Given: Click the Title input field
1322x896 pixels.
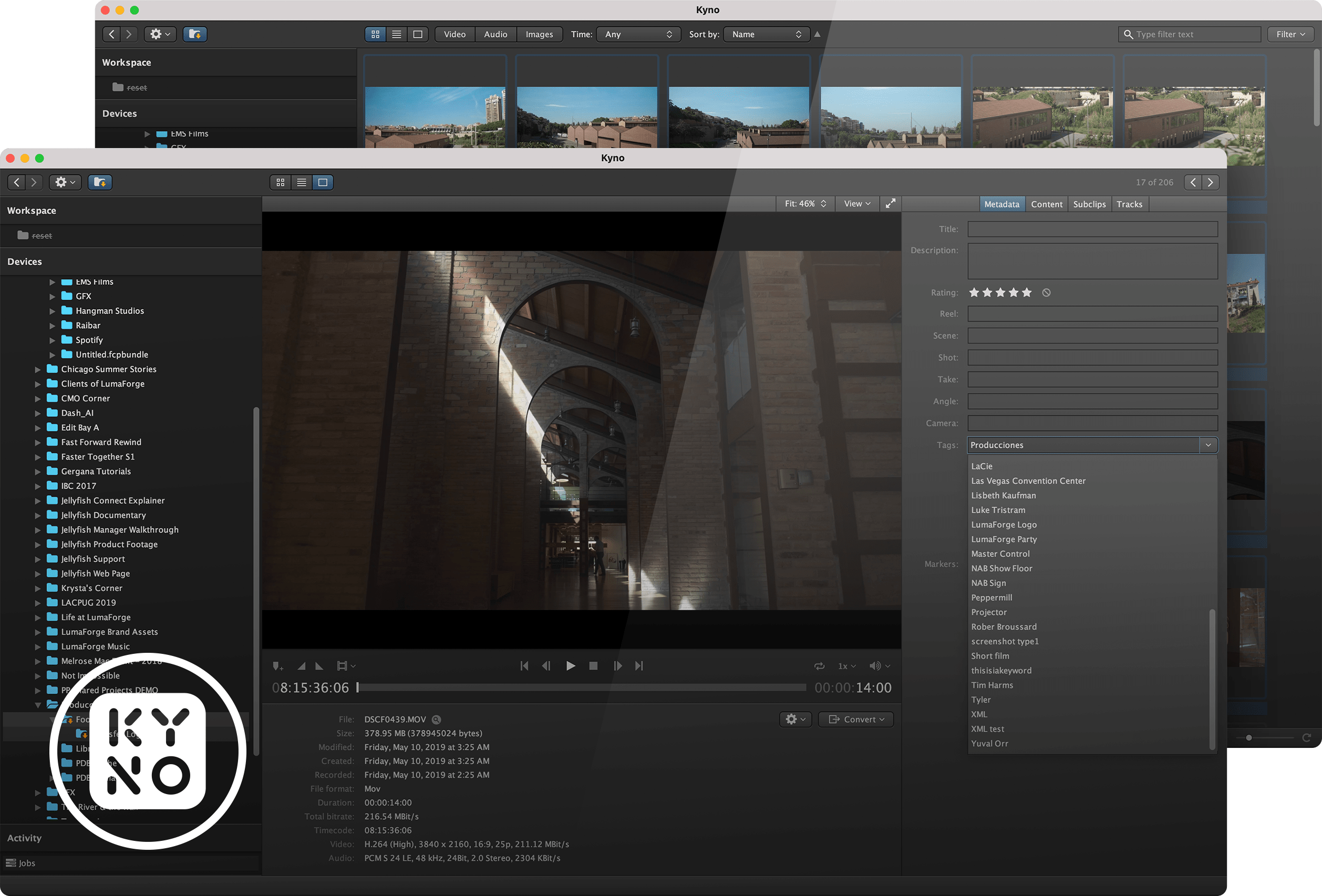Looking at the screenshot, I should point(1092,229).
